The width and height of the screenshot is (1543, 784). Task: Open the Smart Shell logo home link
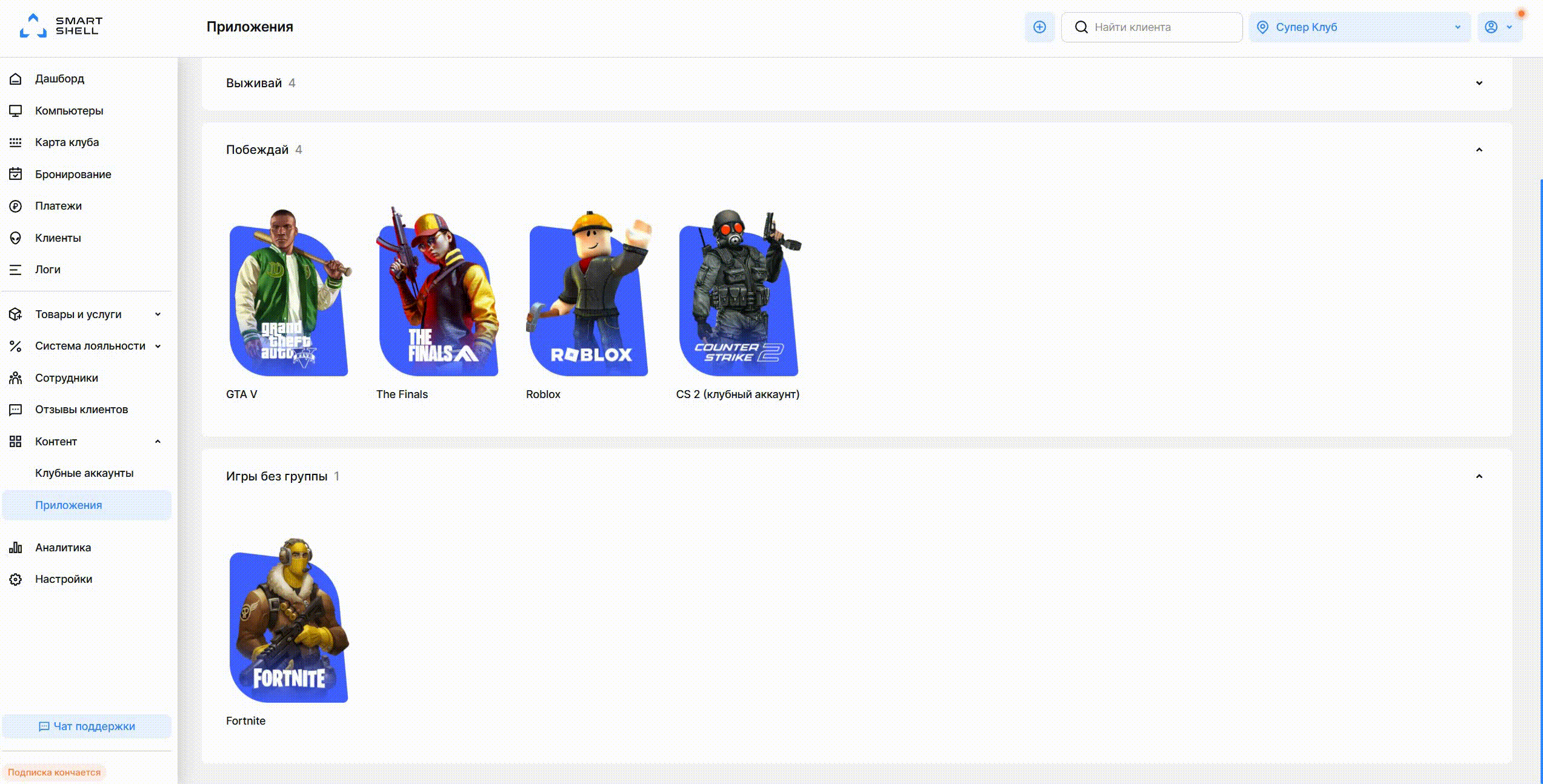tap(61, 26)
